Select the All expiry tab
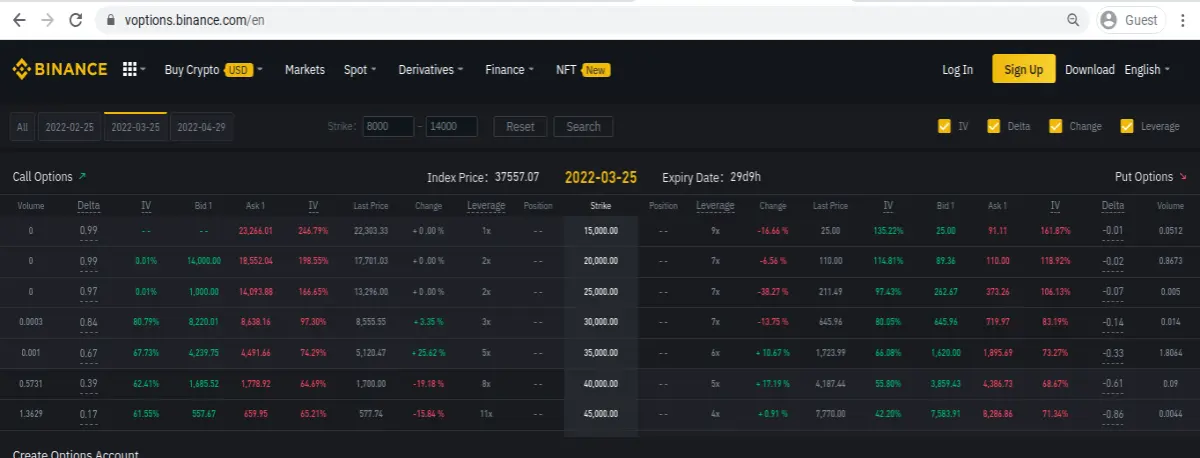Viewport: 1200px width, 458px height. coord(22,127)
